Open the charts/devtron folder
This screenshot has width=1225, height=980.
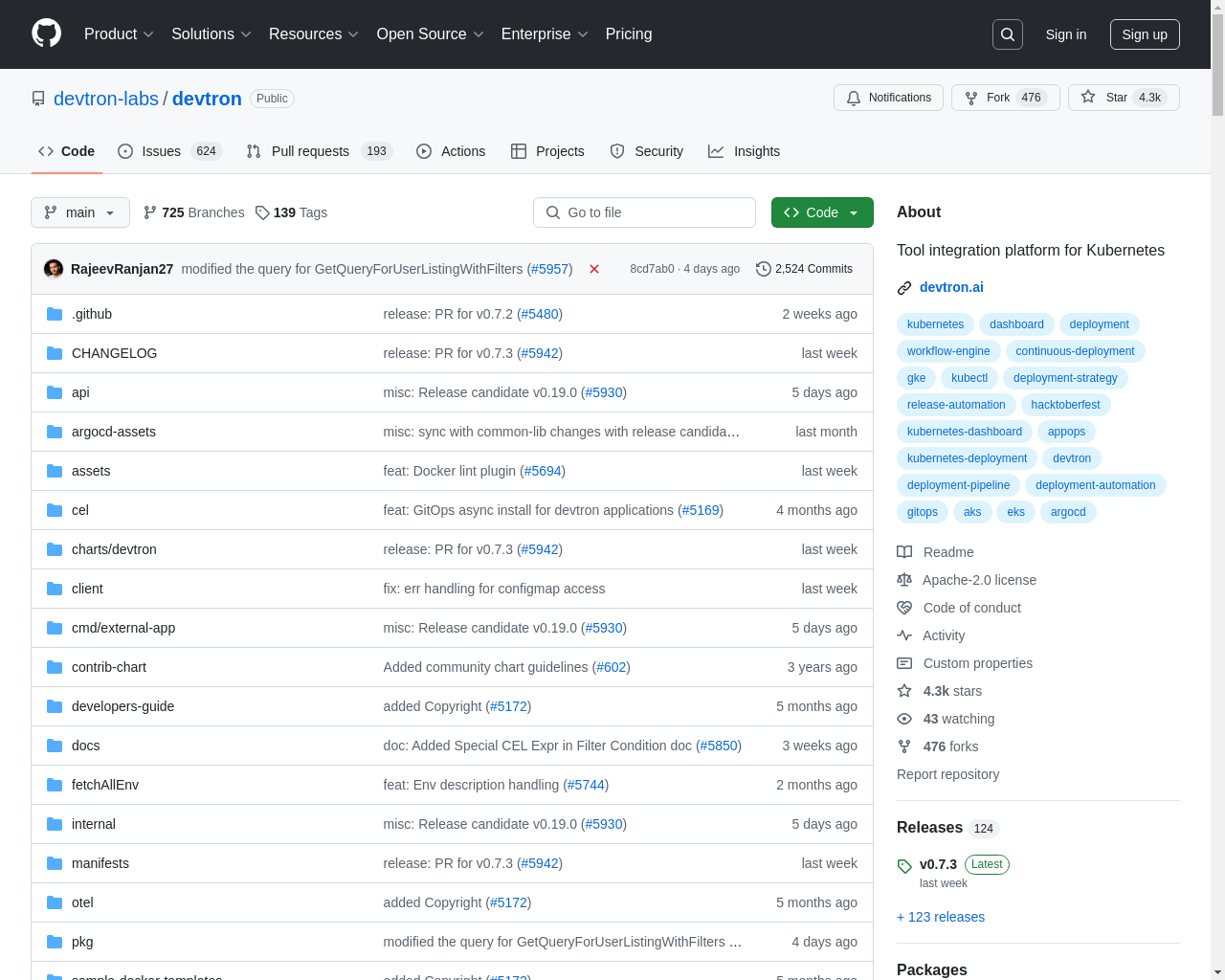tap(114, 549)
